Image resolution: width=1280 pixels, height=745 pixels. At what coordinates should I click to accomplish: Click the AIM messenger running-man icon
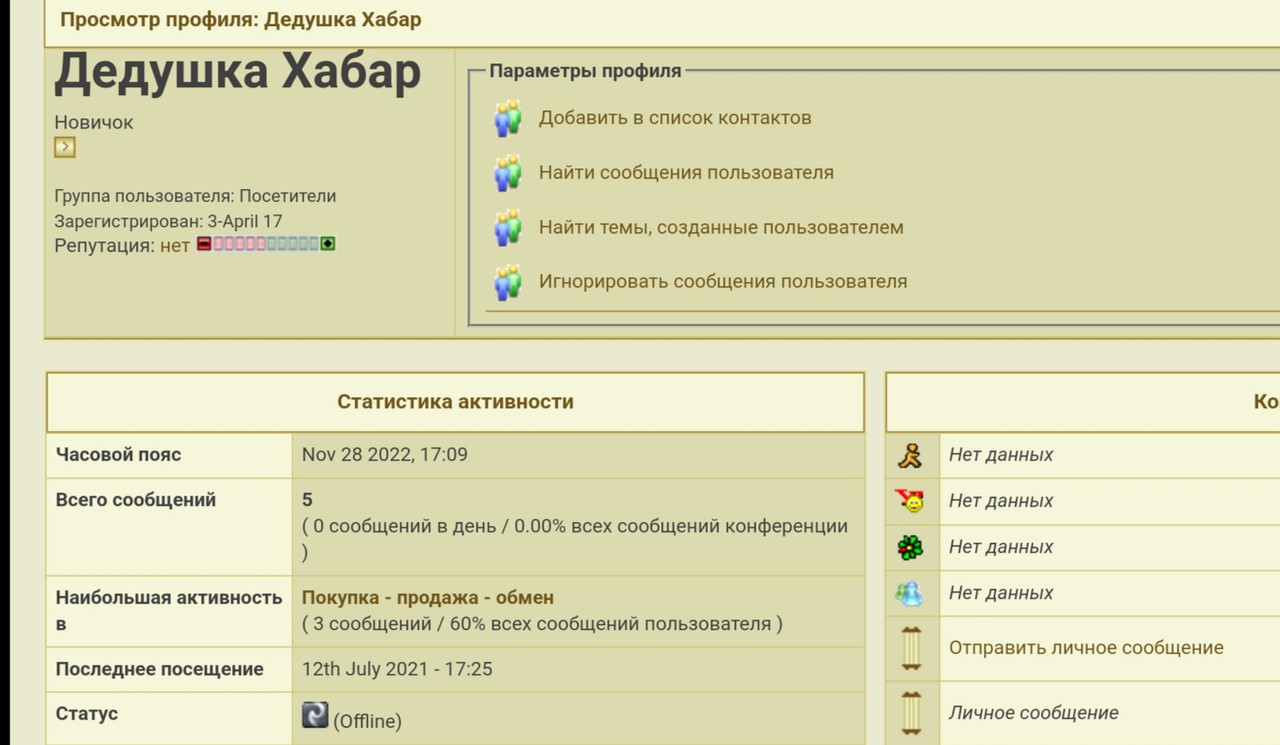click(x=911, y=454)
